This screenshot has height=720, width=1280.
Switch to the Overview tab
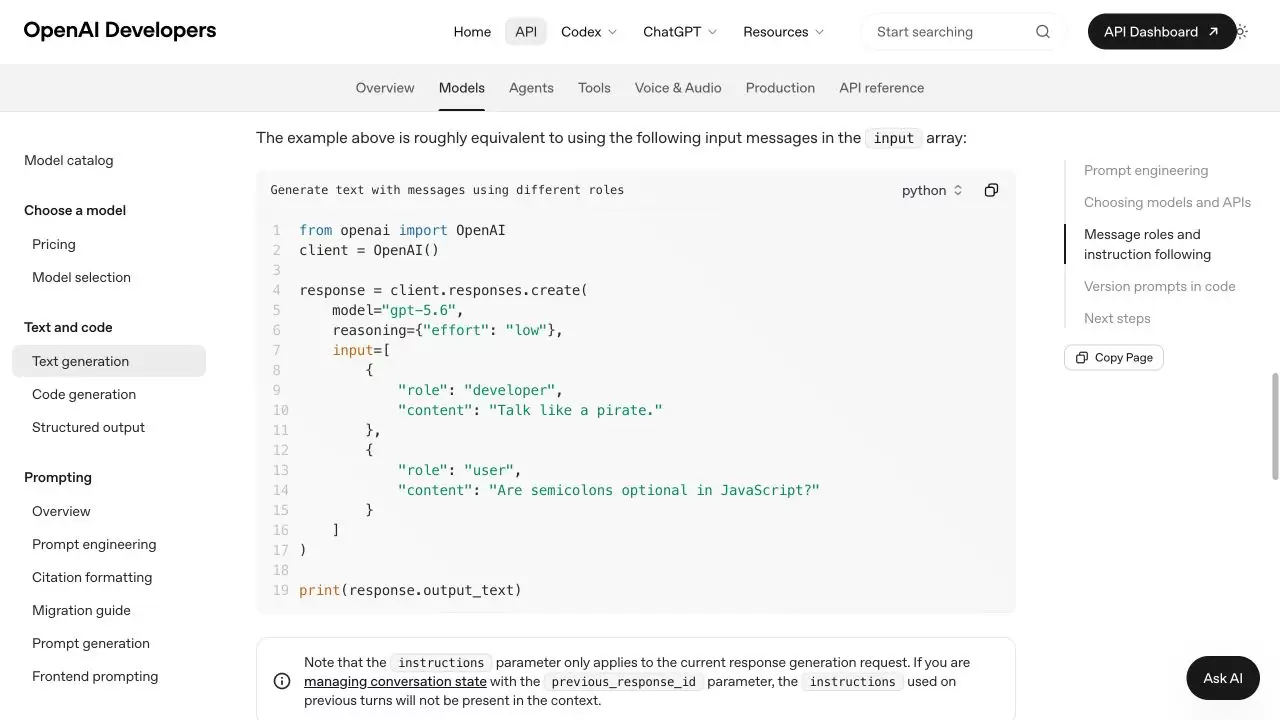pyautogui.click(x=385, y=88)
